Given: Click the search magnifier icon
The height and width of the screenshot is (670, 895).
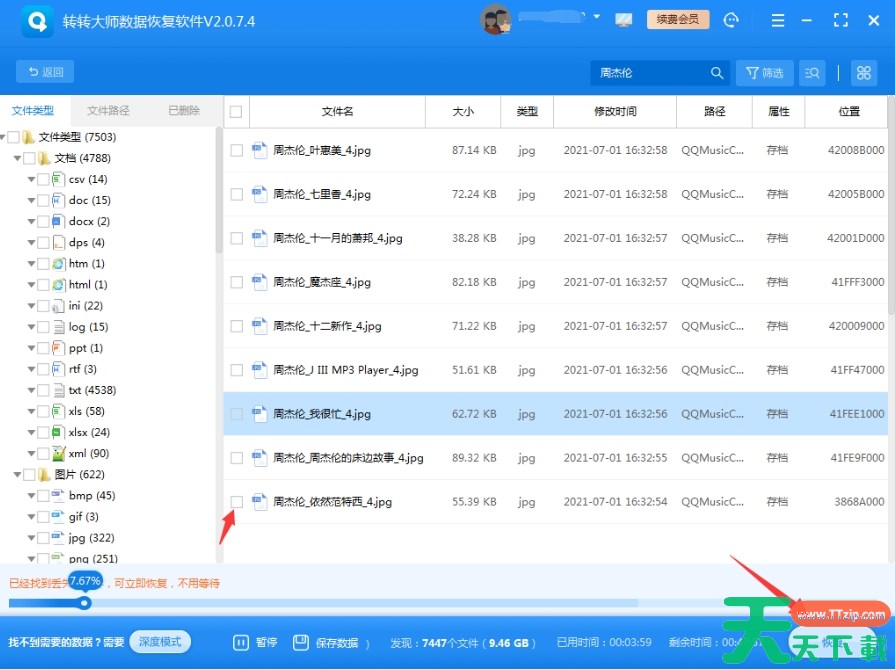Looking at the screenshot, I should point(717,73).
